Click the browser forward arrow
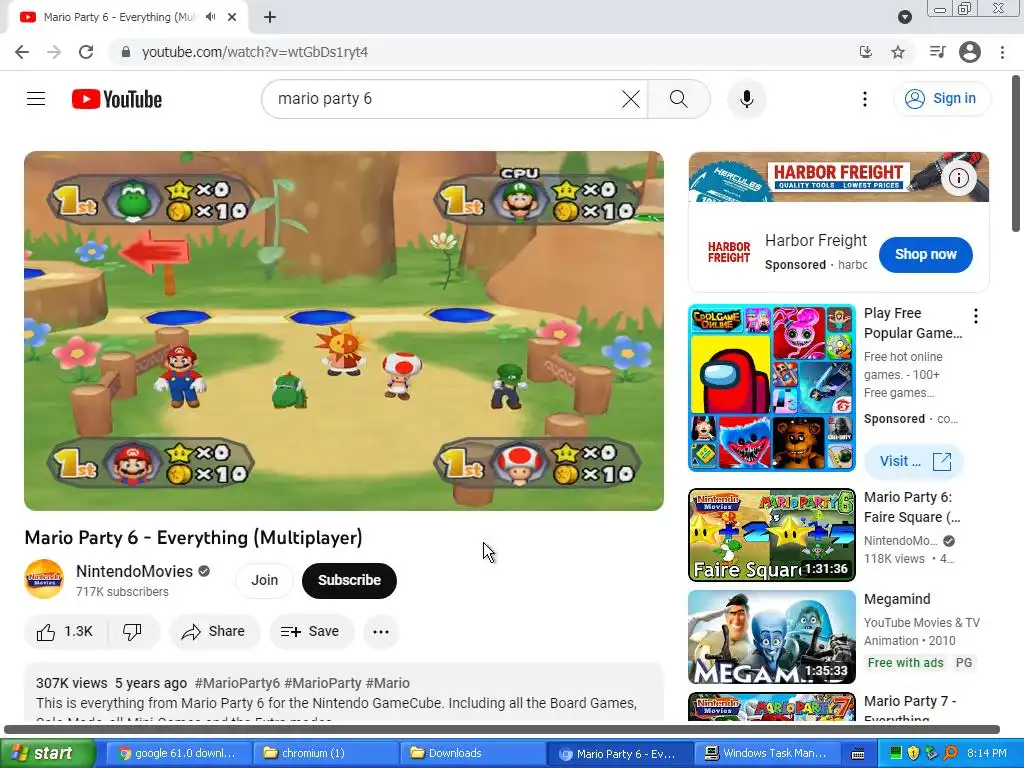Image resolution: width=1024 pixels, height=768 pixels. [54, 52]
